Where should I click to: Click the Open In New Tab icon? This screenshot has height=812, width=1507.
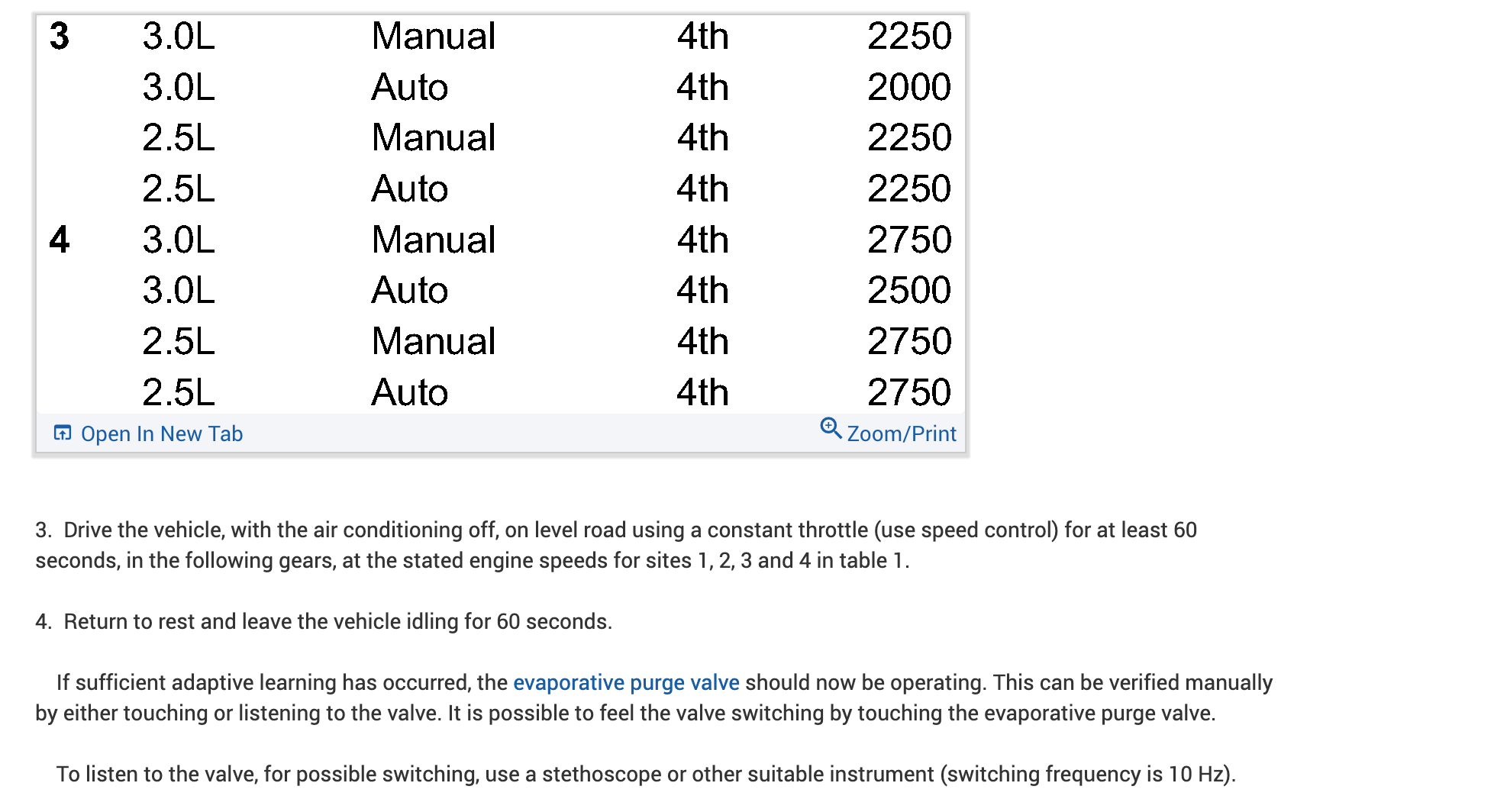(x=63, y=433)
